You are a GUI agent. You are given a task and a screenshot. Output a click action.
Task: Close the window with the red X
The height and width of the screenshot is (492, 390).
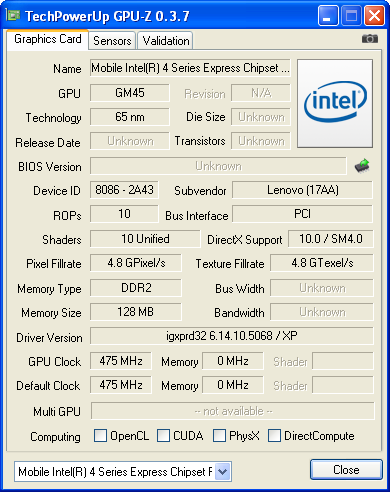click(374, 15)
